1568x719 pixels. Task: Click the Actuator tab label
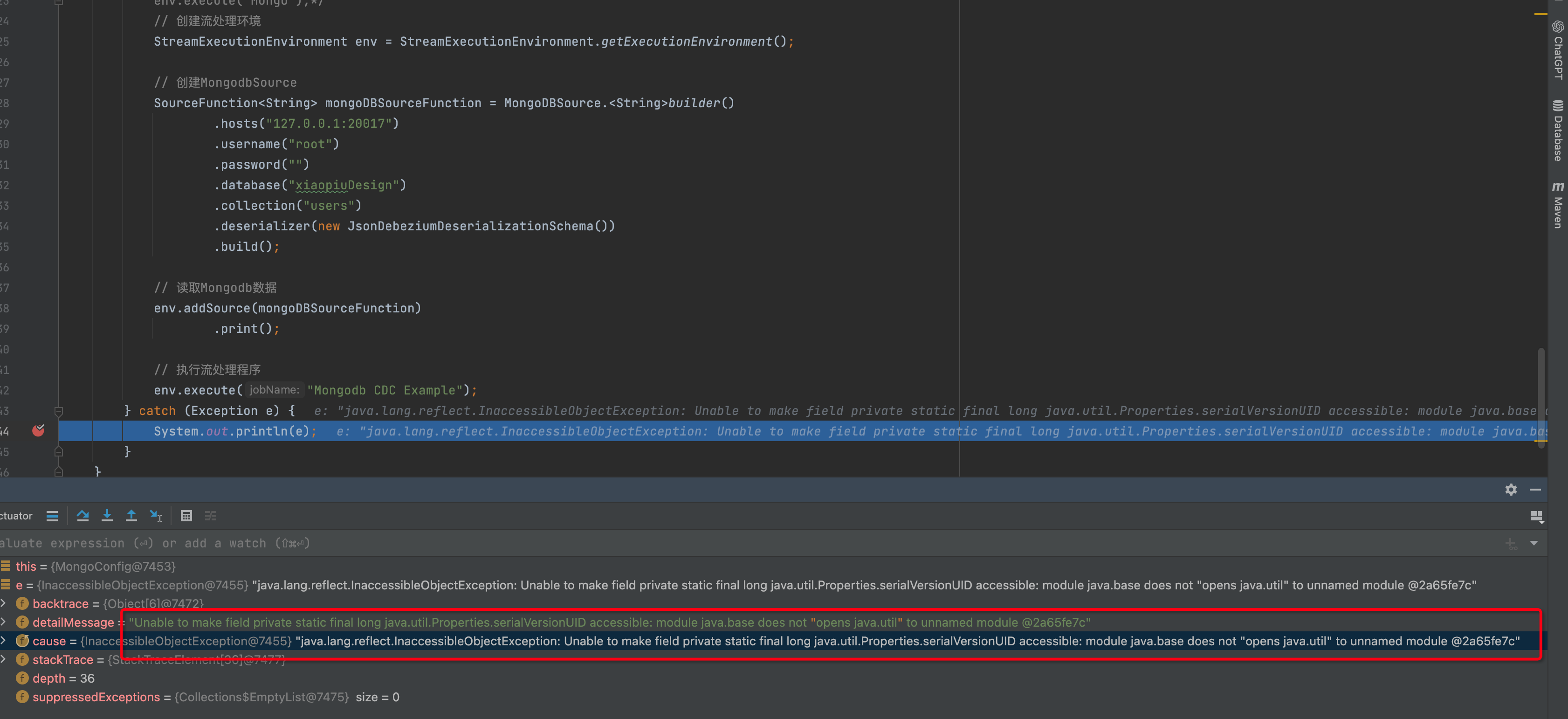[x=16, y=516]
